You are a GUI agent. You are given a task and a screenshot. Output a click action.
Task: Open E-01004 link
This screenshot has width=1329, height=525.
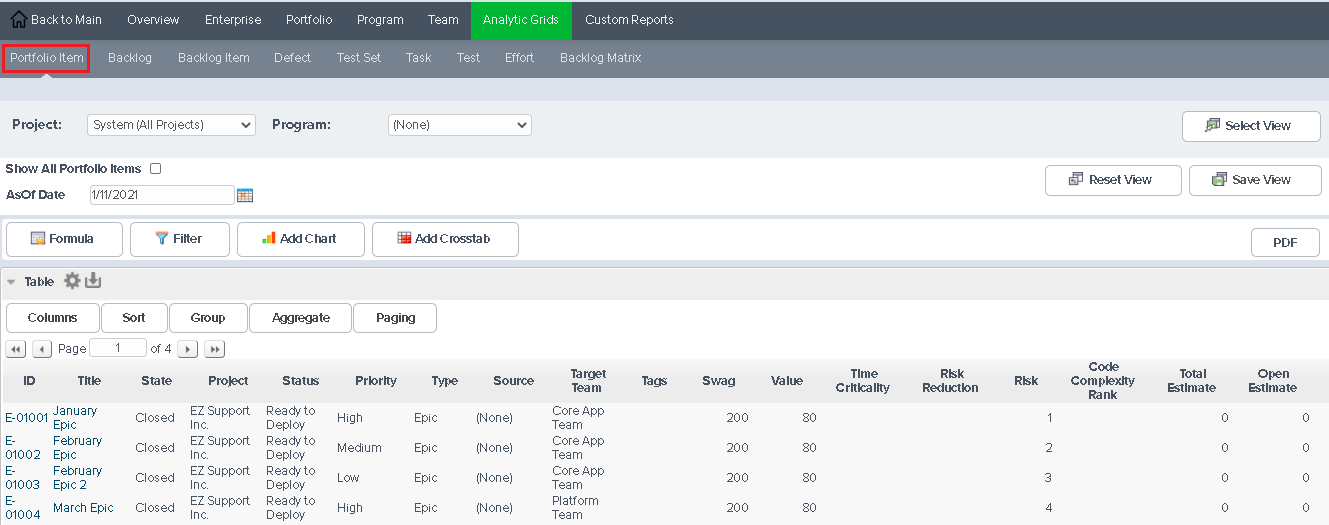click(x=23, y=508)
